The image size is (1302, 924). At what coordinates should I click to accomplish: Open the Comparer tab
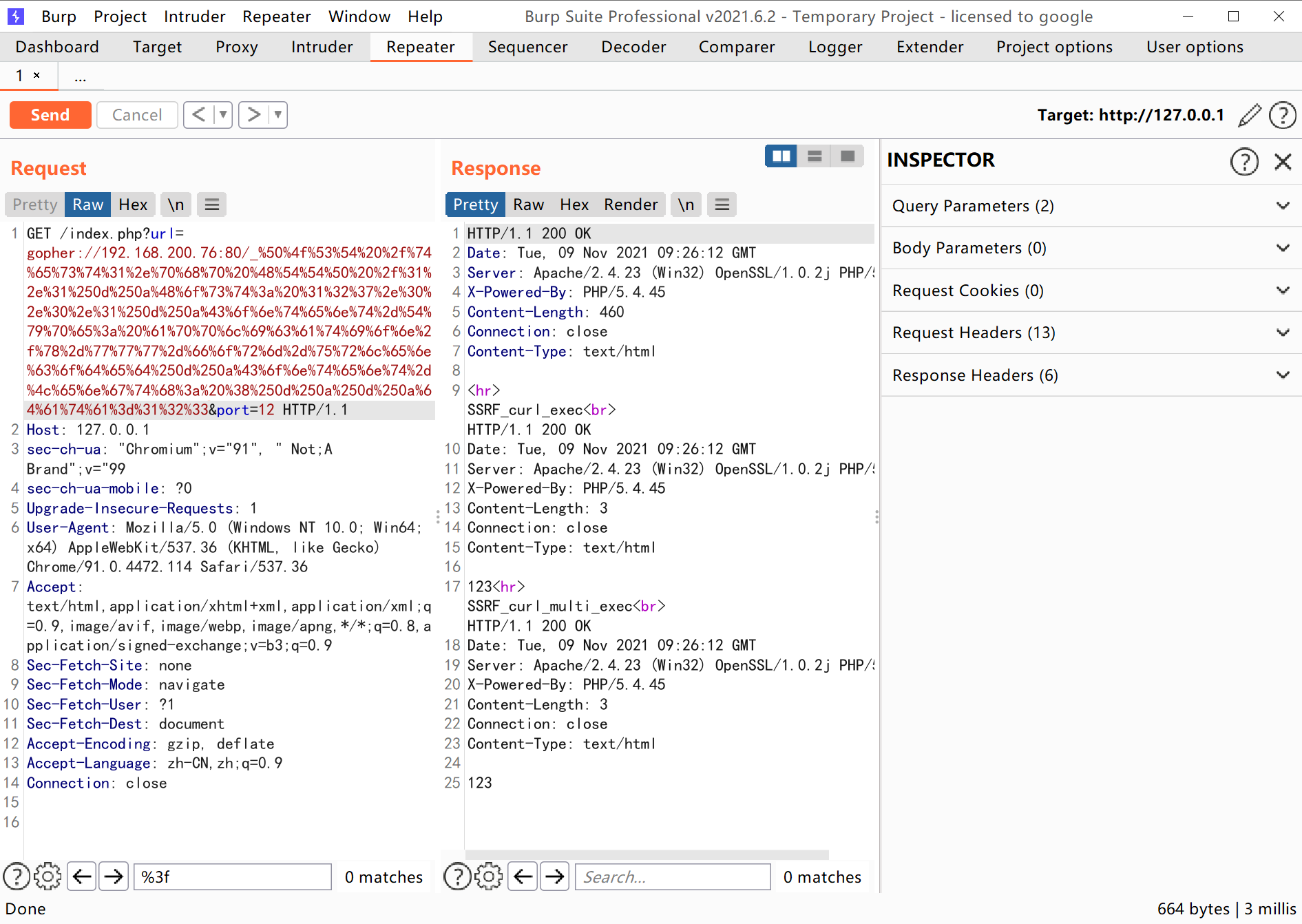(737, 47)
